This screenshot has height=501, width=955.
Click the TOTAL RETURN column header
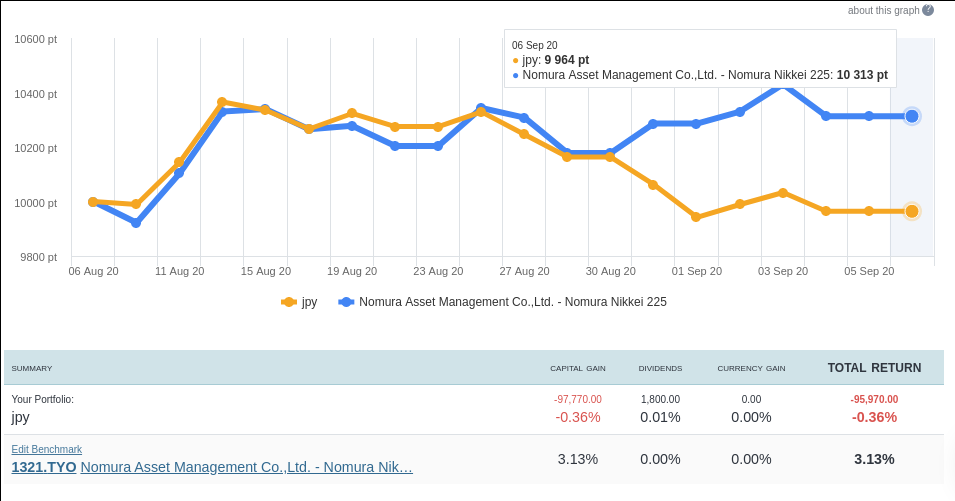pos(874,368)
